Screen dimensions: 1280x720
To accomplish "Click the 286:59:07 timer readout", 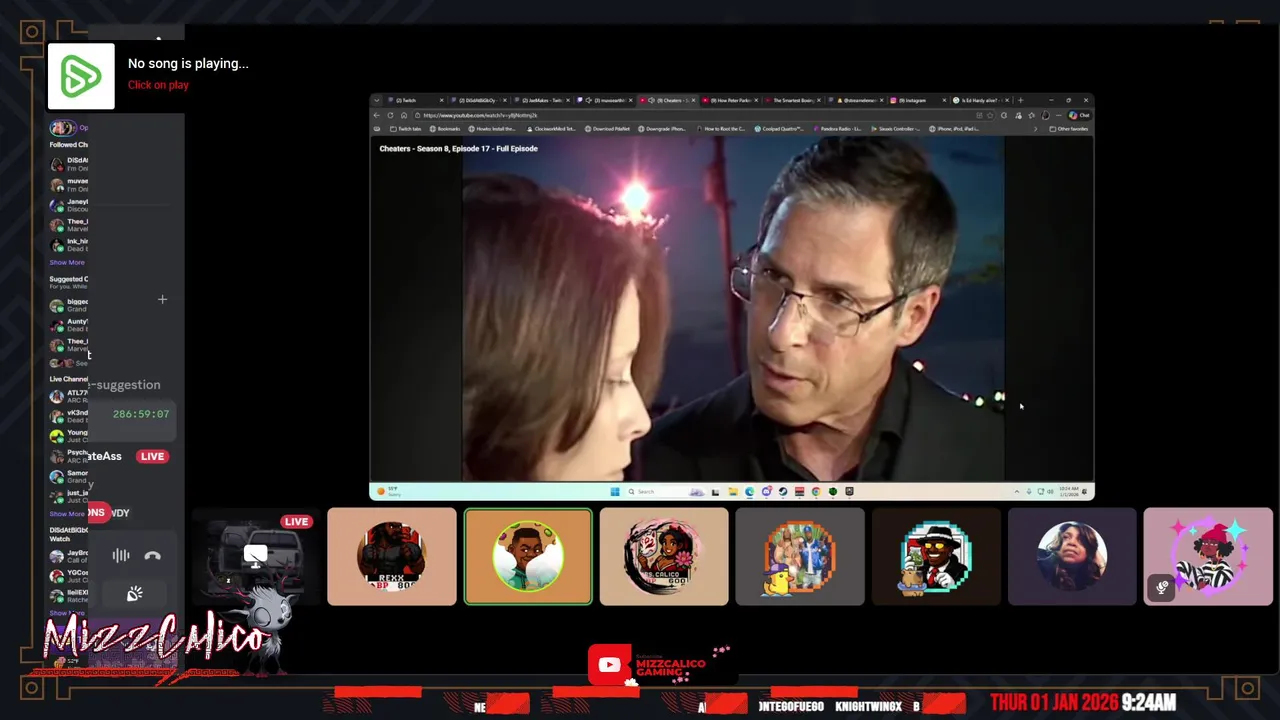I will coord(141,414).
